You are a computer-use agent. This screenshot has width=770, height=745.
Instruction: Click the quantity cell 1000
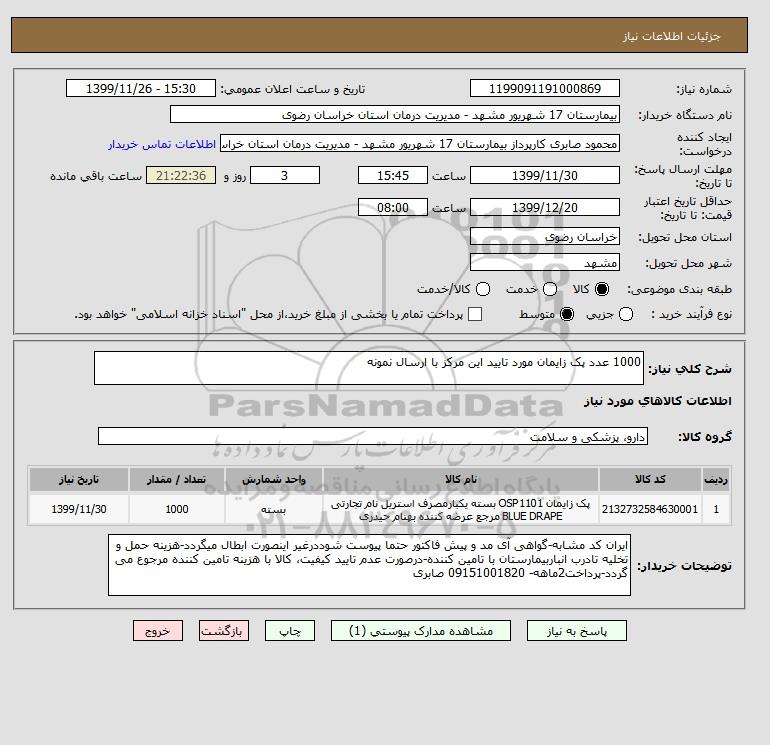[177, 509]
